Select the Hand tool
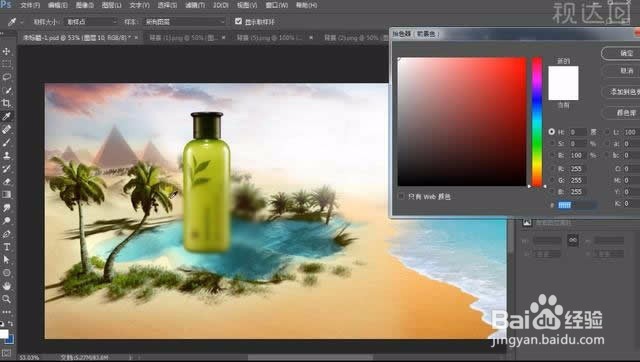The height and width of the screenshot is (362, 640). pos(7,286)
